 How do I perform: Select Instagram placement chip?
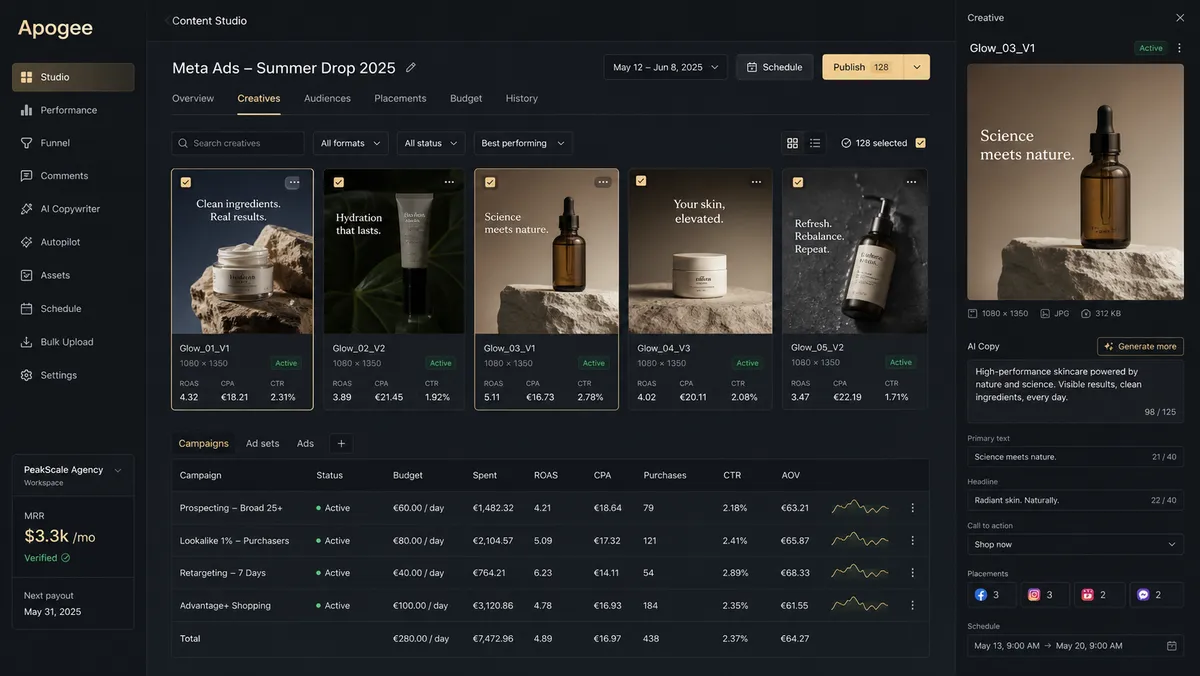pyautogui.click(x=1045, y=594)
